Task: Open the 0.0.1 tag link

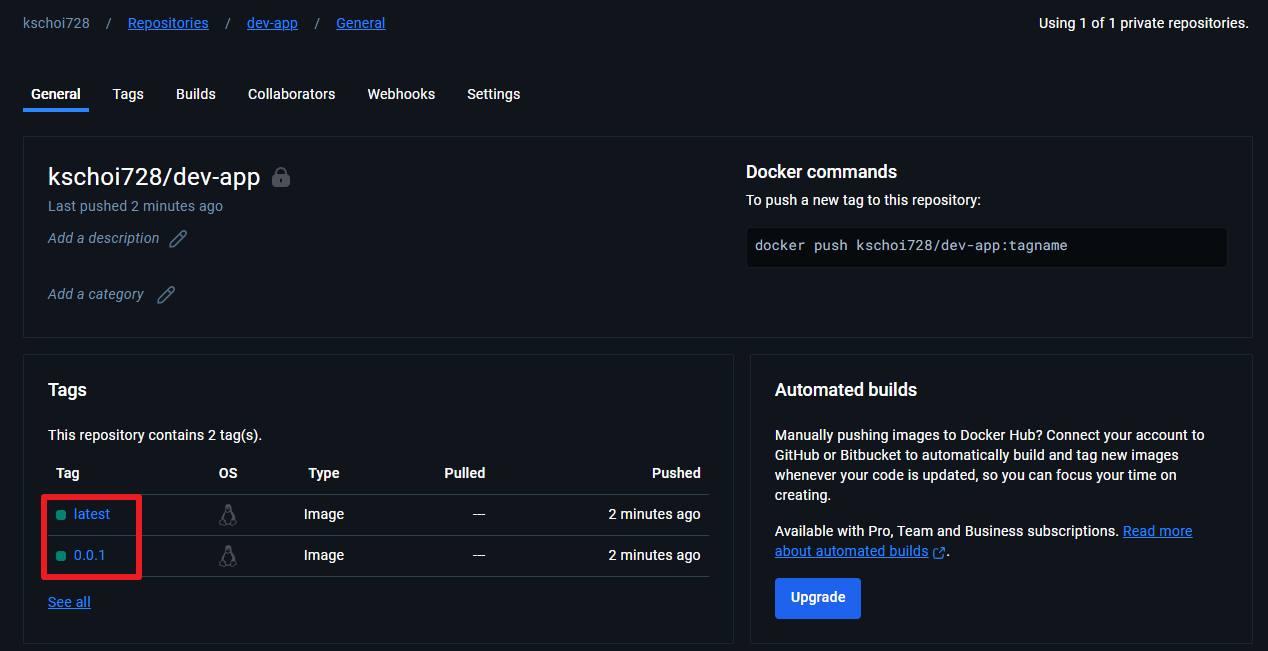Action: (90, 555)
